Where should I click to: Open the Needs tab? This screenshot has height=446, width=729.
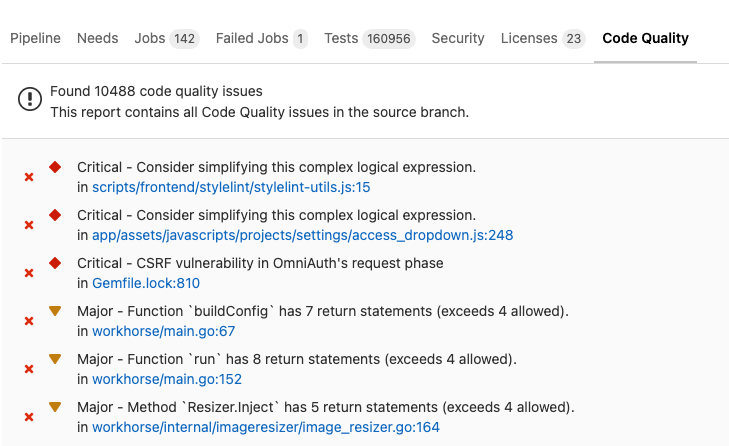(97, 38)
